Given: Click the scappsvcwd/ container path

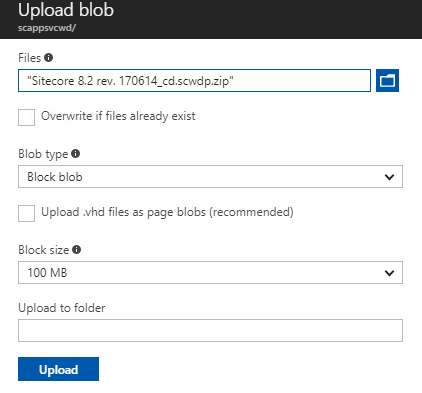Looking at the screenshot, I should [47, 28].
